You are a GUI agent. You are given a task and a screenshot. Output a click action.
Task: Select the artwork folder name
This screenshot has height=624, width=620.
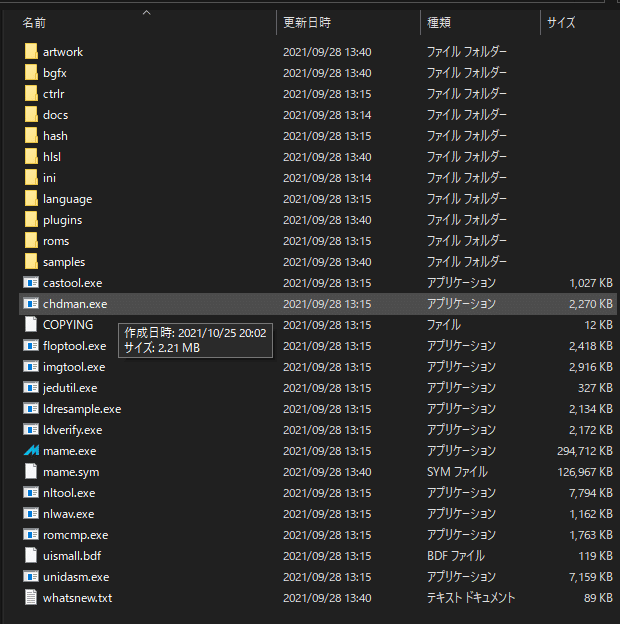pos(63,52)
